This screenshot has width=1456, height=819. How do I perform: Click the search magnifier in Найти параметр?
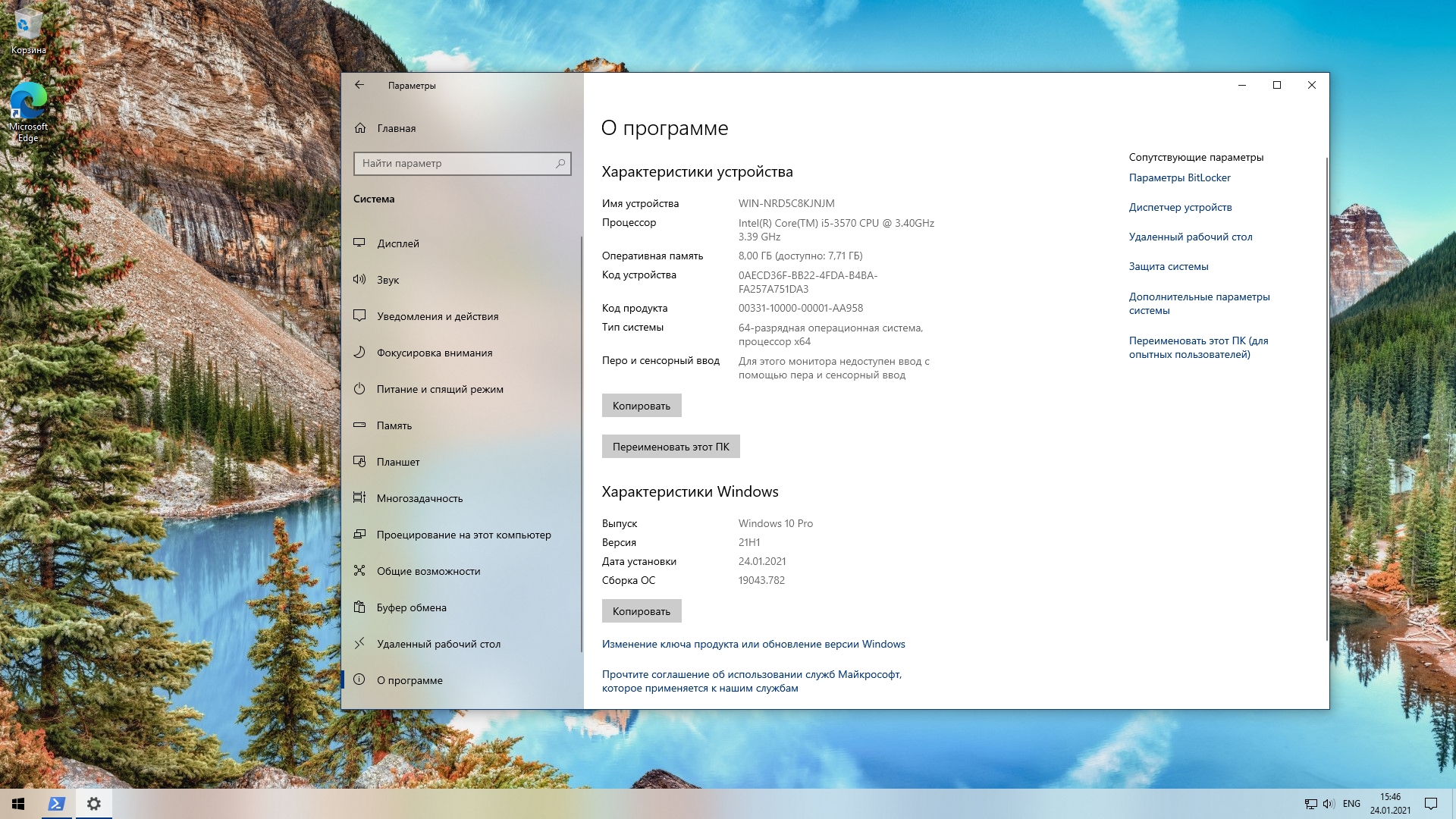tap(560, 163)
